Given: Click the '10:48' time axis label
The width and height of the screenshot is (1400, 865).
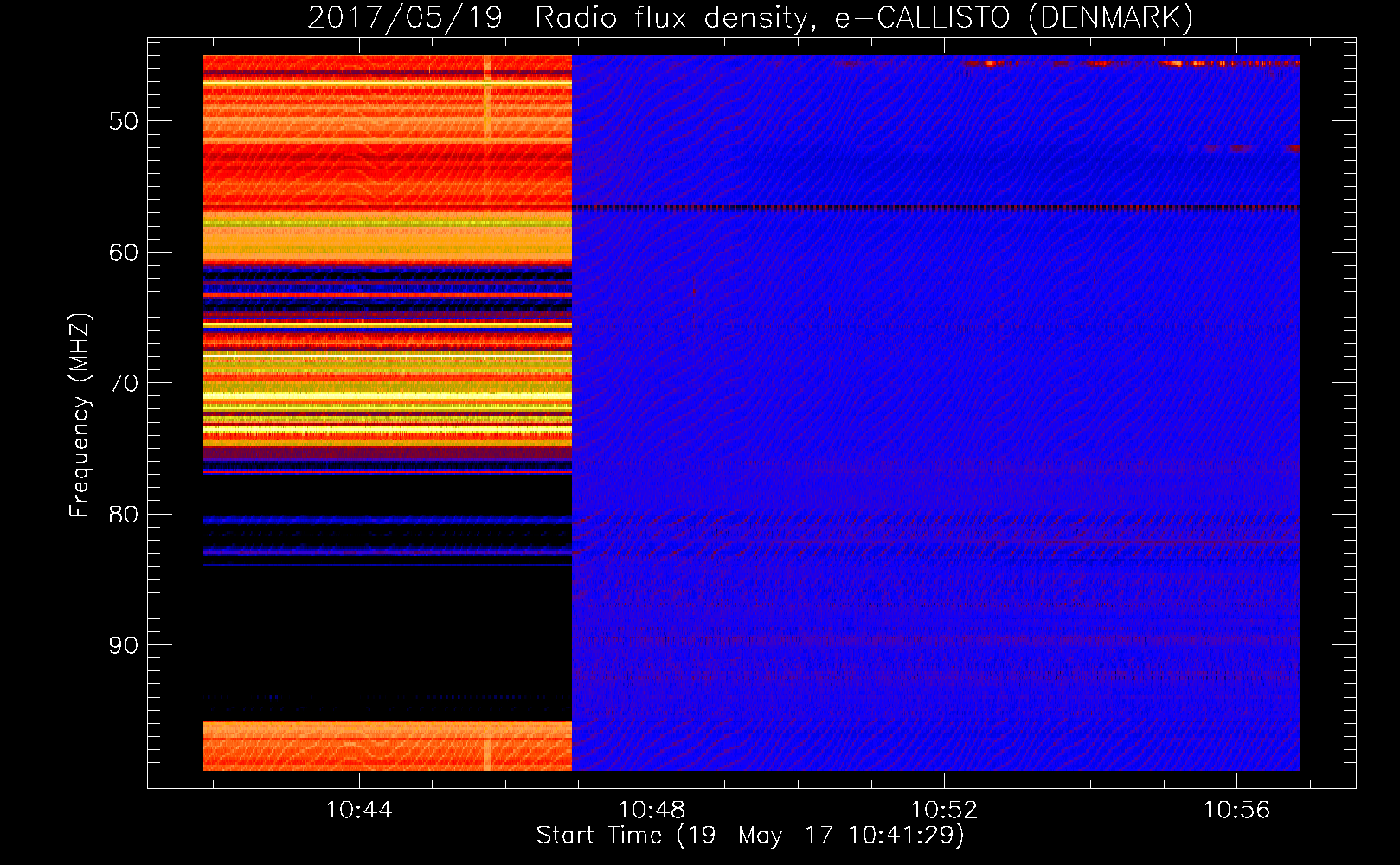Looking at the screenshot, I should tap(651, 811).
